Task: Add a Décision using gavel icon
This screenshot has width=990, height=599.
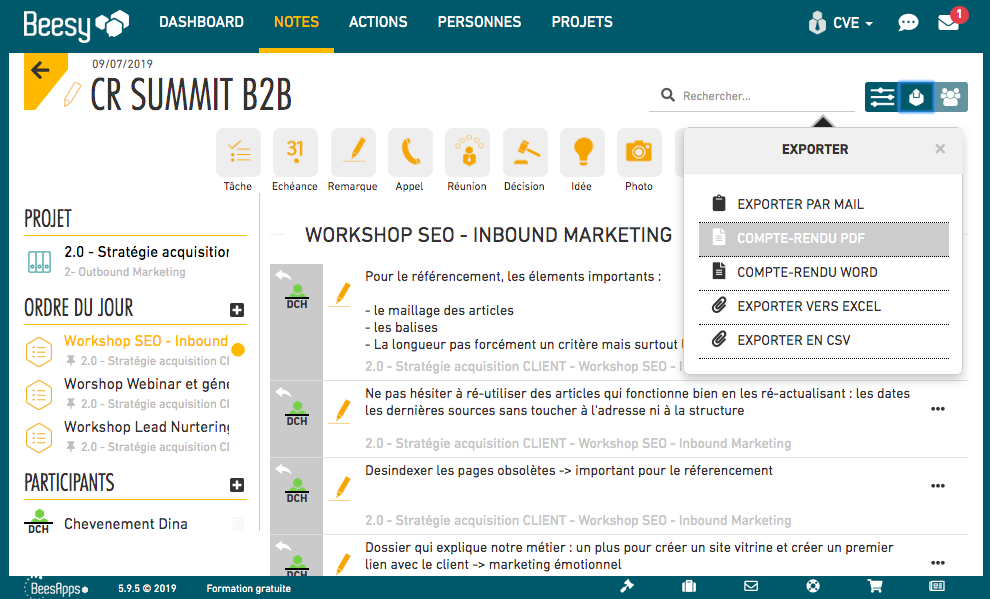Action: coord(524,152)
